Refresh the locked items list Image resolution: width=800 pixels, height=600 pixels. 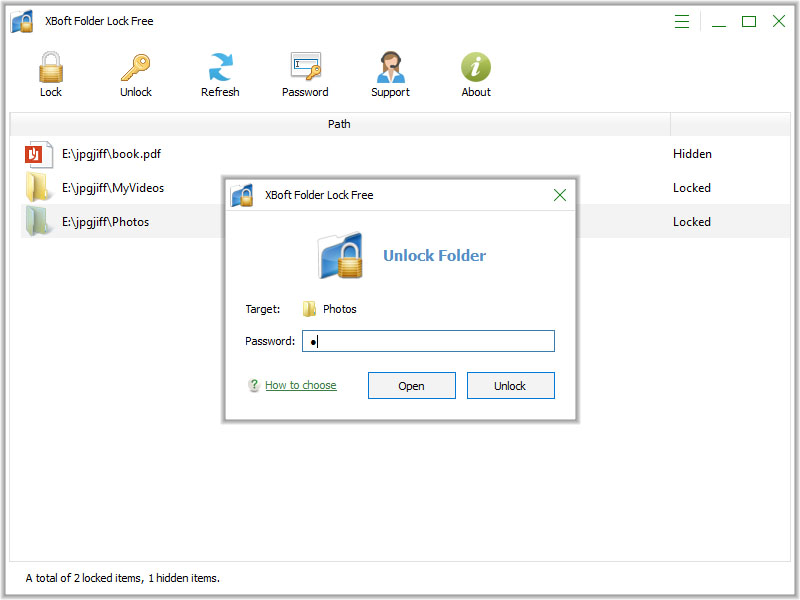220,68
